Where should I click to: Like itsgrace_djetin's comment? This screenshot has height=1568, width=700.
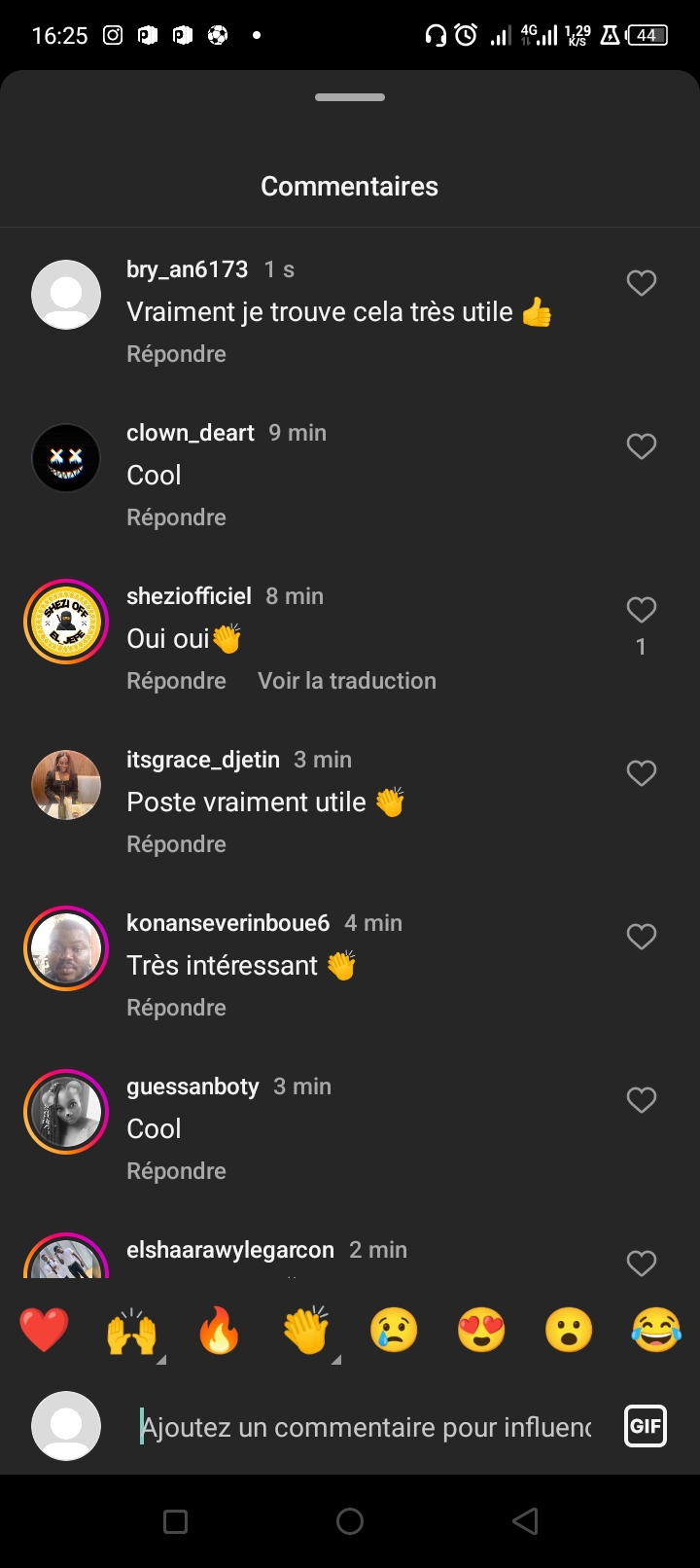642,773
